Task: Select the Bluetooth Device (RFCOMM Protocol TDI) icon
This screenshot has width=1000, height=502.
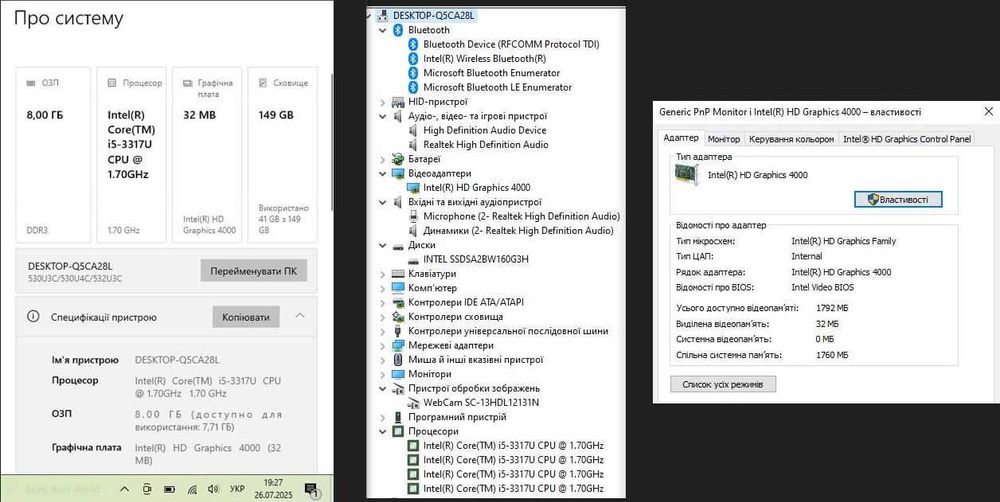Action: coord(413,44)
